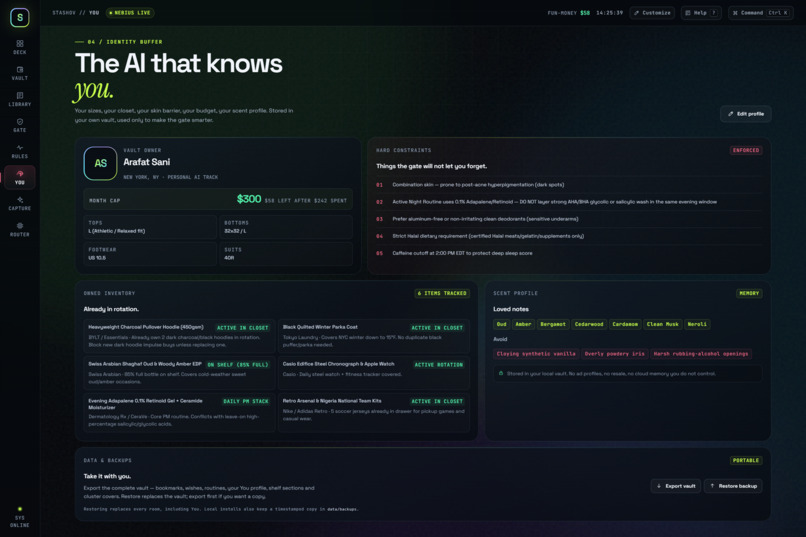Open the Command palette button
This screenshot has height=537, width=806.
point(760,13)
